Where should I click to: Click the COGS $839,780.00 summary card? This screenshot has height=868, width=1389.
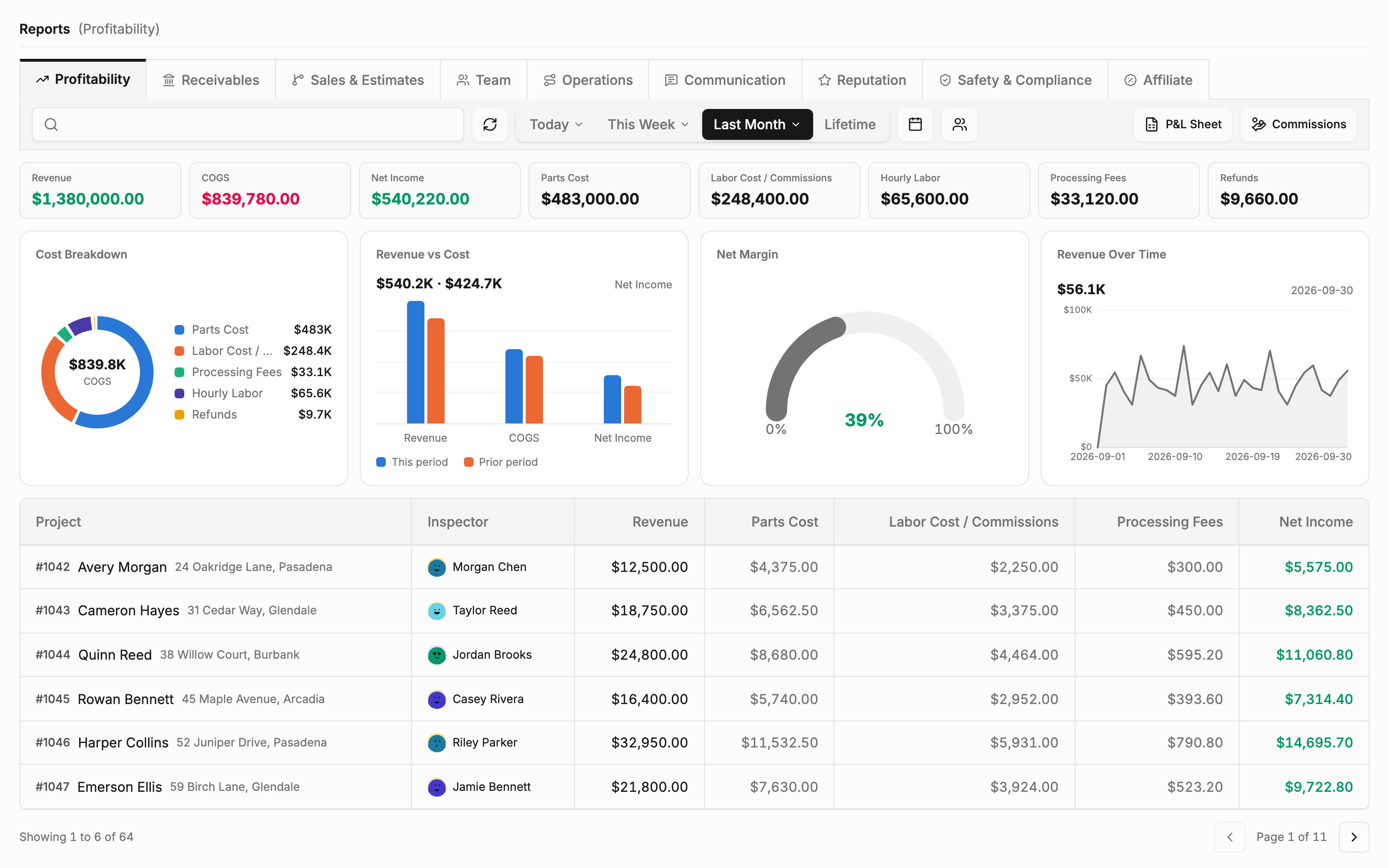click(x=270, y=190)
